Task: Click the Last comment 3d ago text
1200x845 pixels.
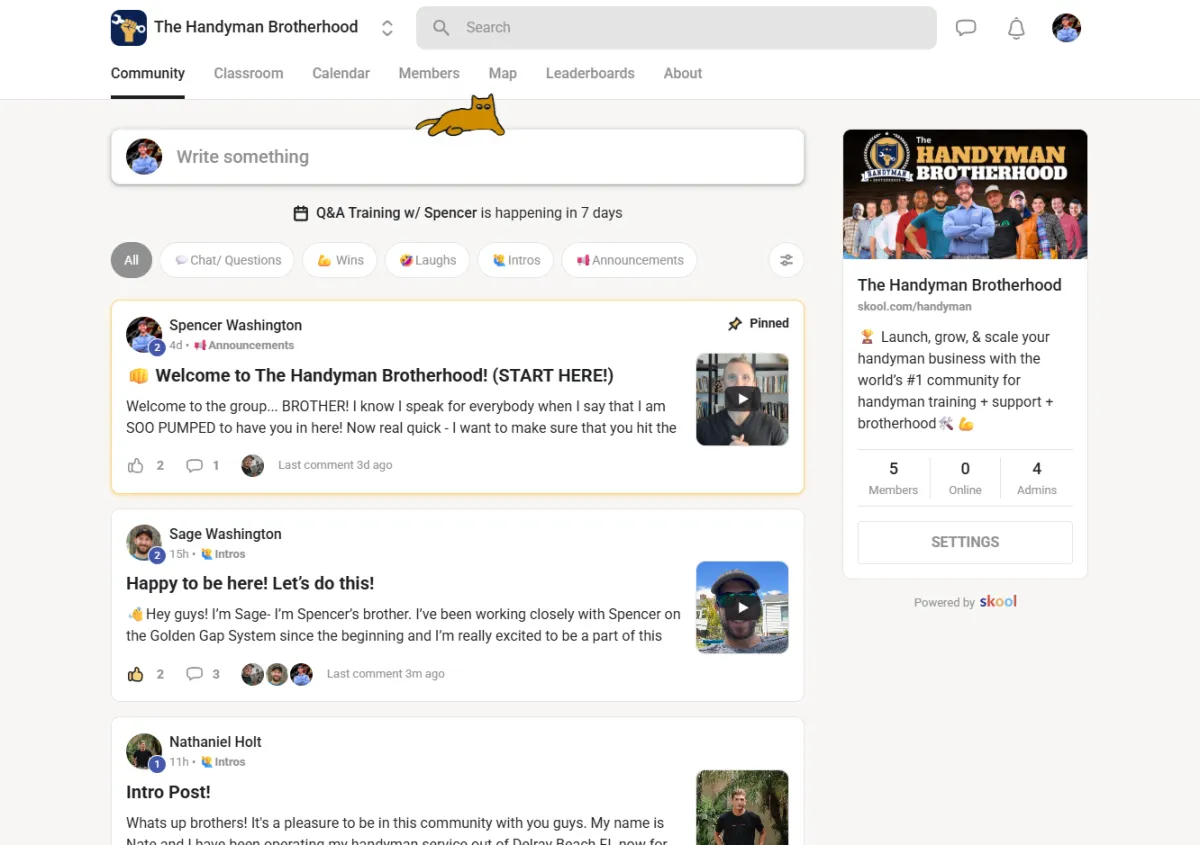Action: pyautogui.click(x=335, y=465)
